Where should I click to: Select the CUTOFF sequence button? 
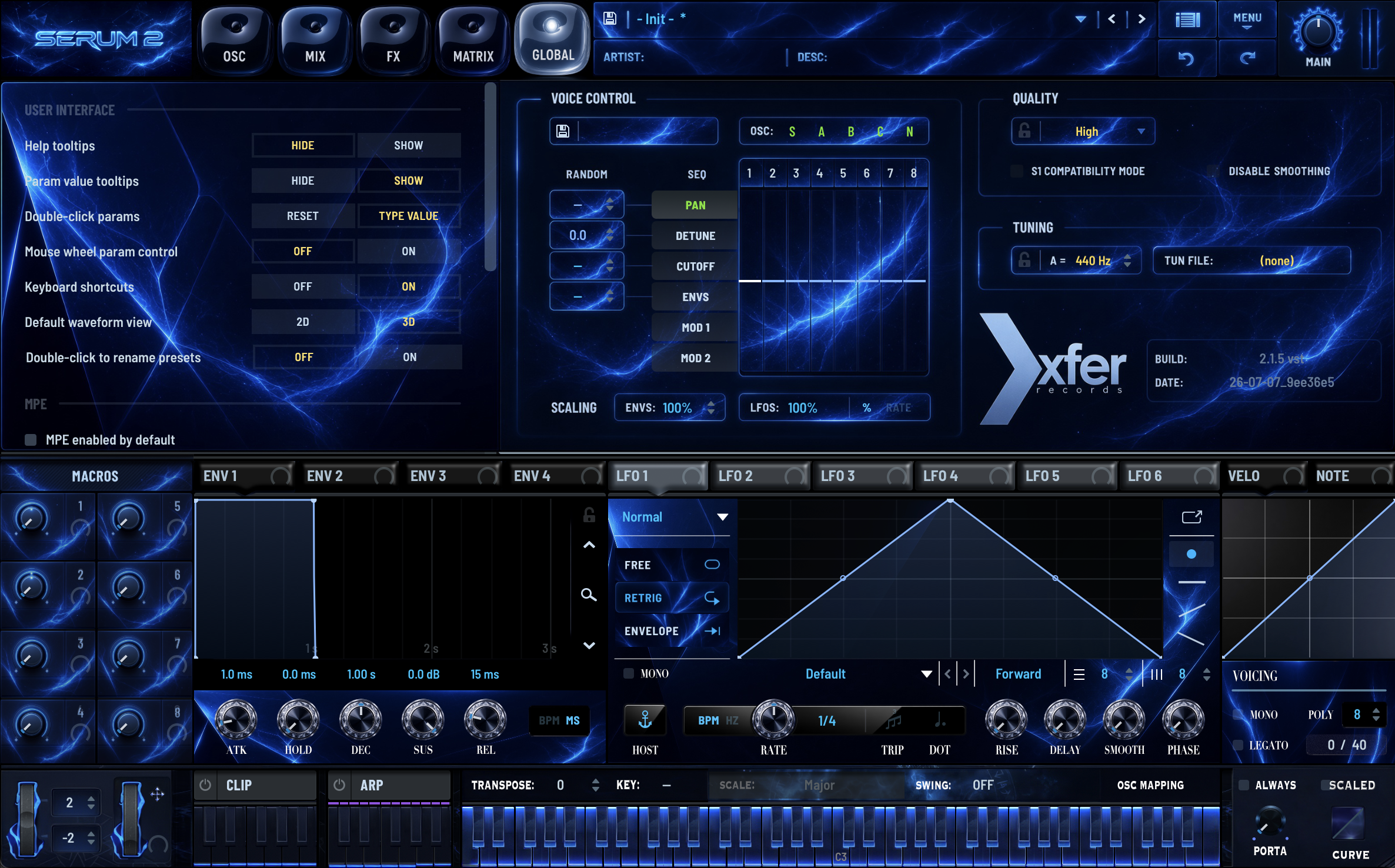pyautogui.click(x=695, y=266)
